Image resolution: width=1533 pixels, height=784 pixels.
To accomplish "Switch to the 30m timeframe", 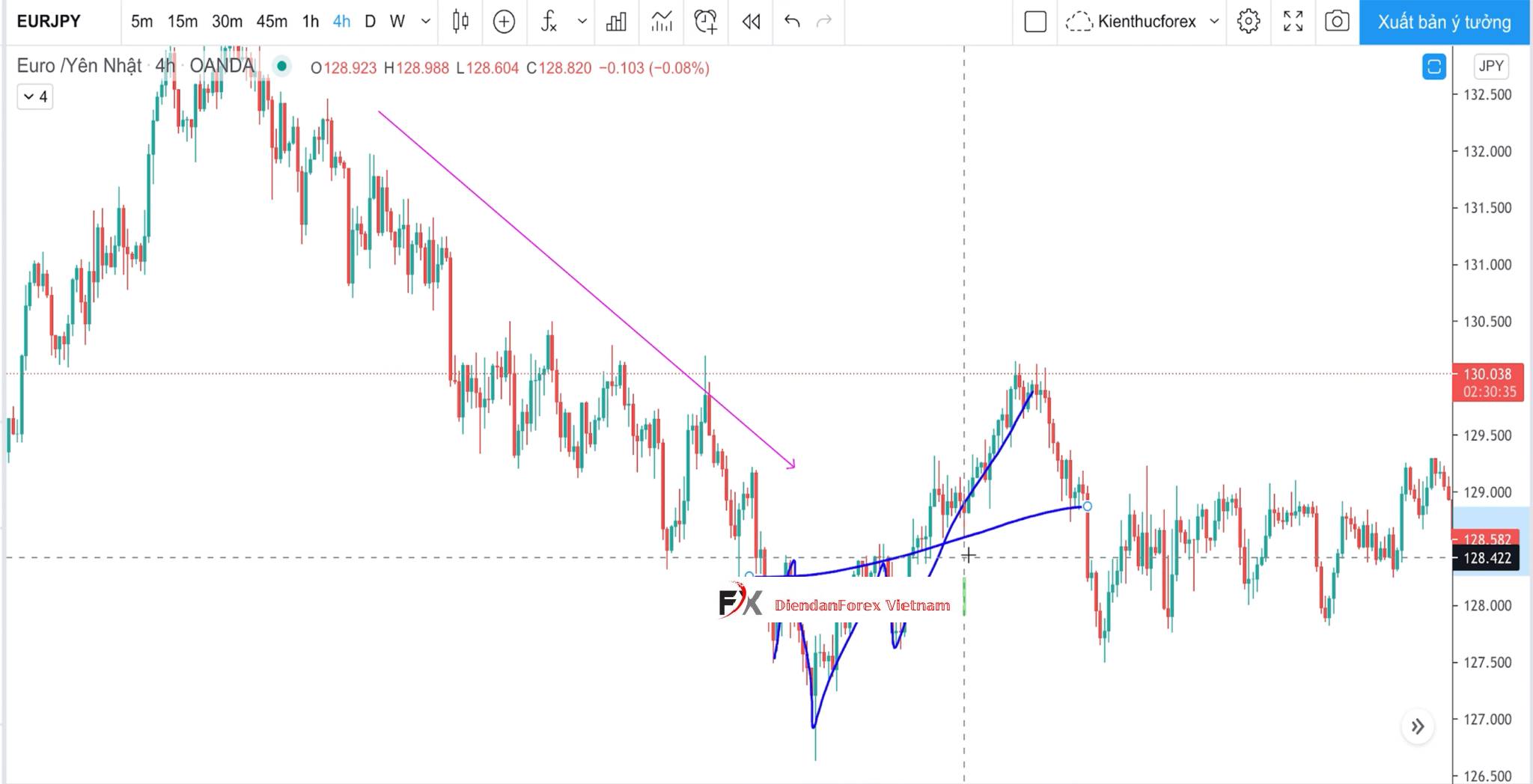I will click(x=227, y=22).
